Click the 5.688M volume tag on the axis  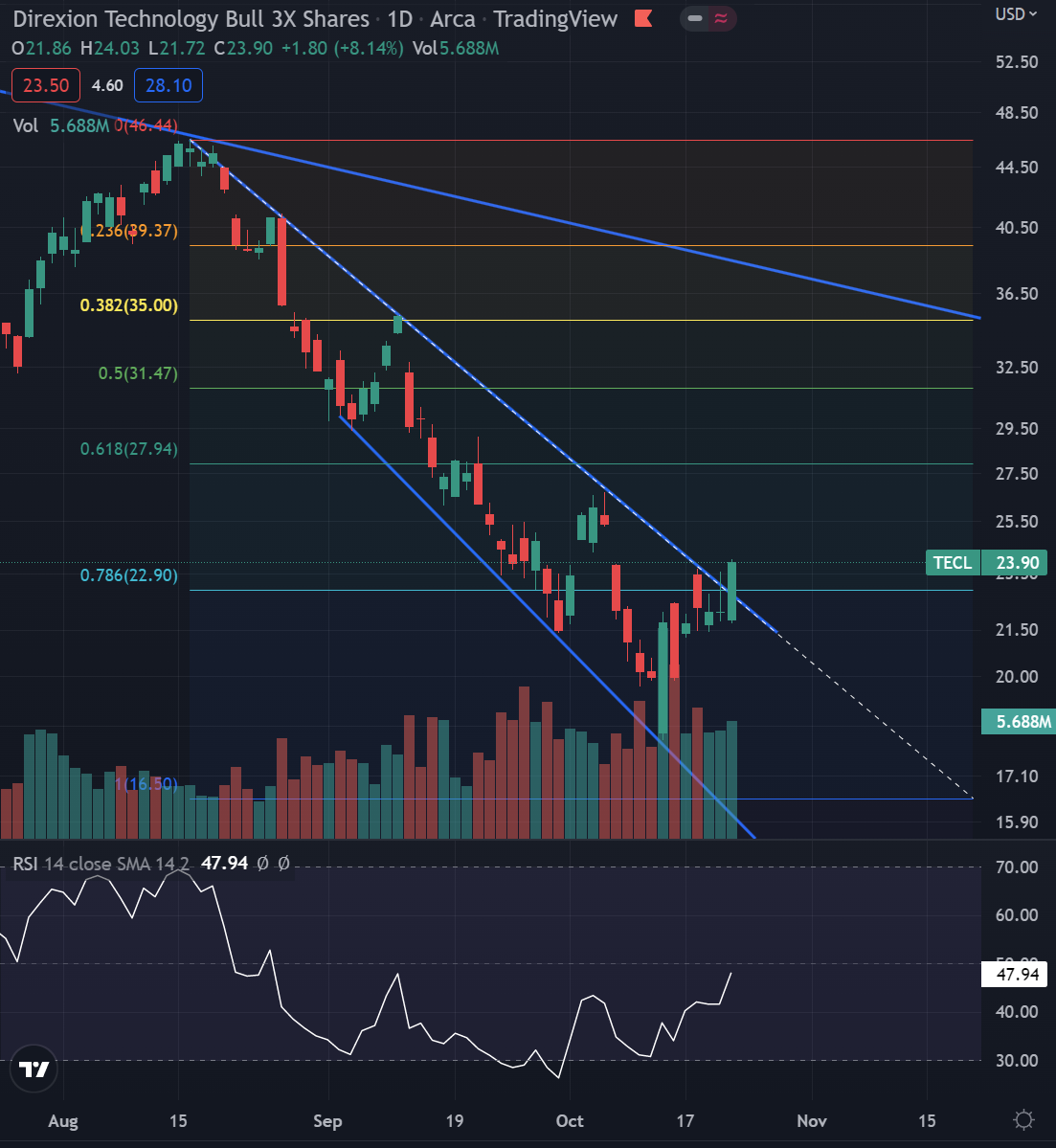tap(1018, 721)
